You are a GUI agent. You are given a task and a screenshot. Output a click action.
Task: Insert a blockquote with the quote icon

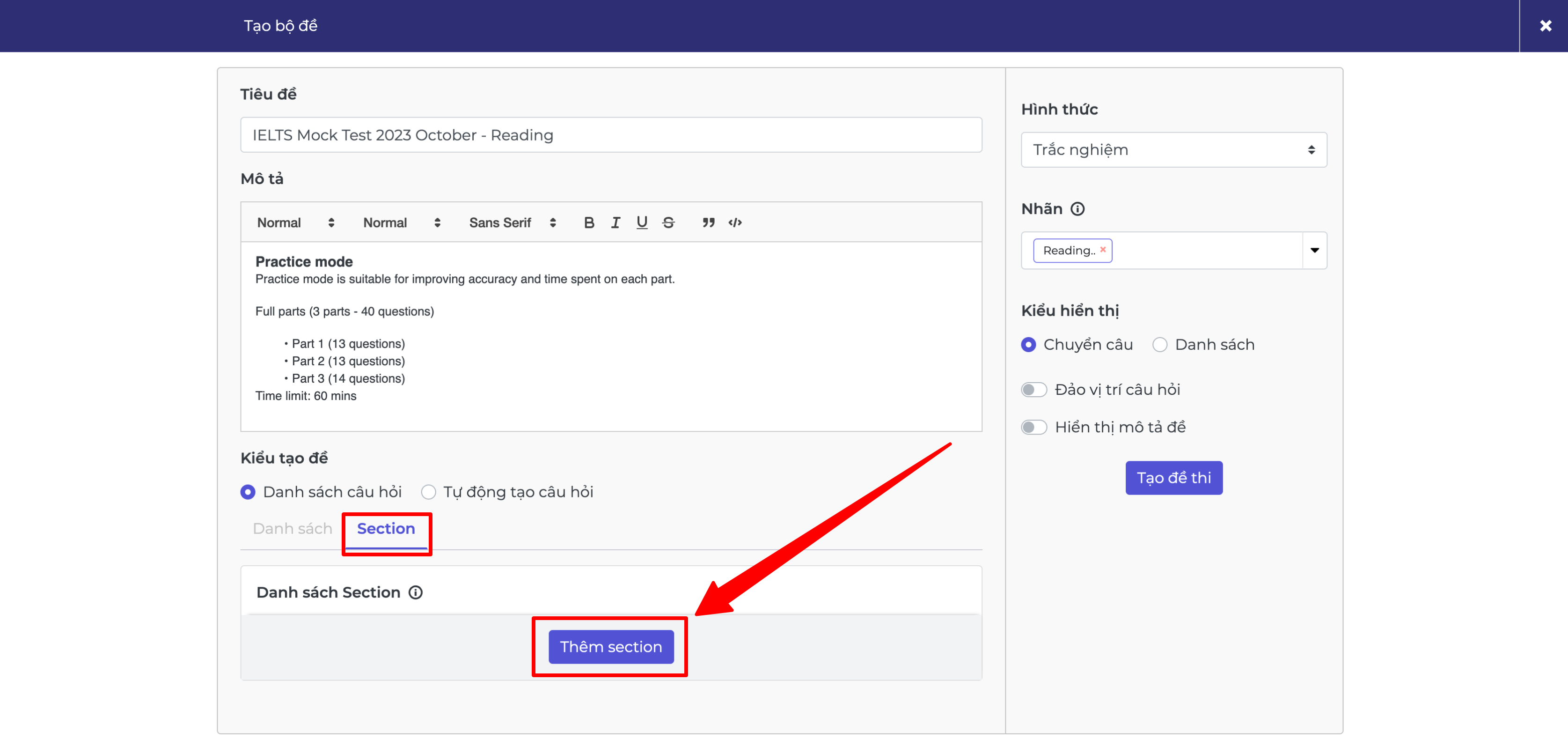point(708,223)
